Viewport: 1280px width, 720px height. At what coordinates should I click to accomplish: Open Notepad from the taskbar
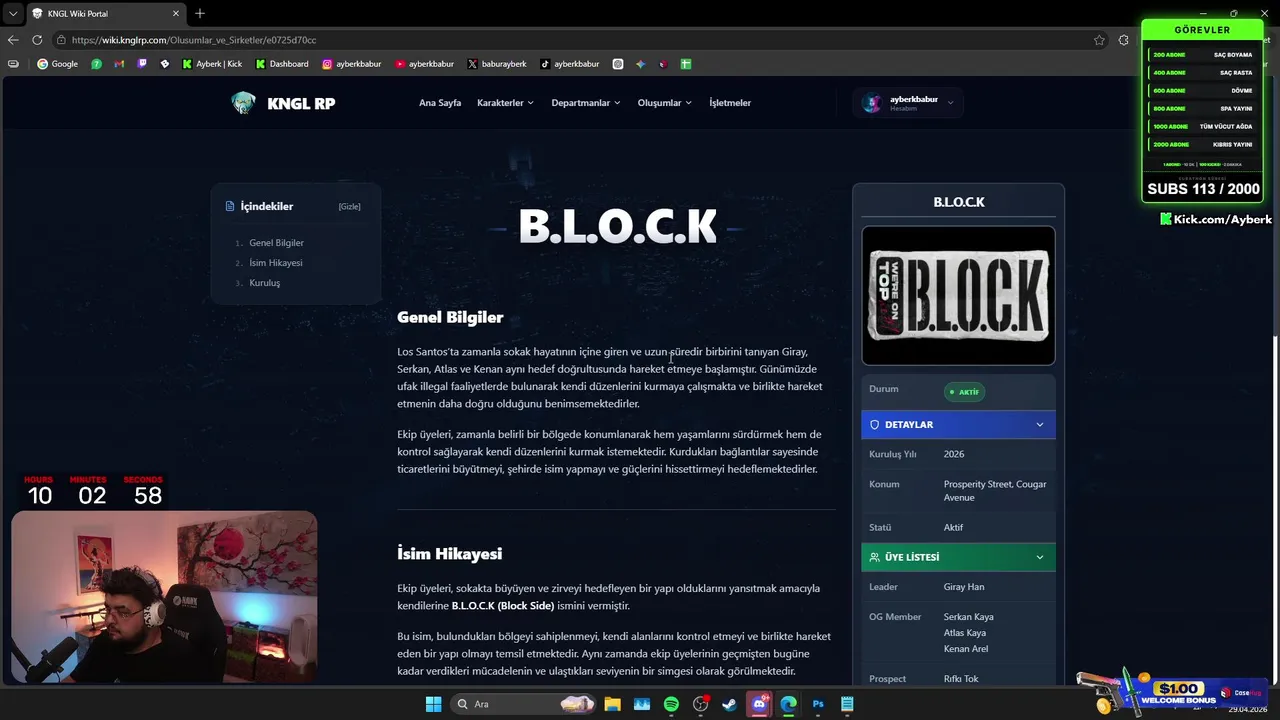[x=847, y=704]
